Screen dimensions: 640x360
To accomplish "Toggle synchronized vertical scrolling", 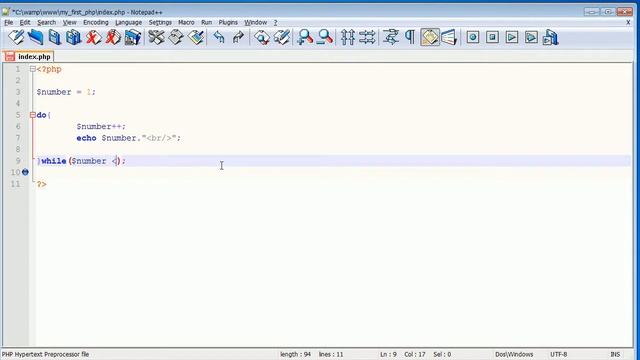I will [348, 38].
